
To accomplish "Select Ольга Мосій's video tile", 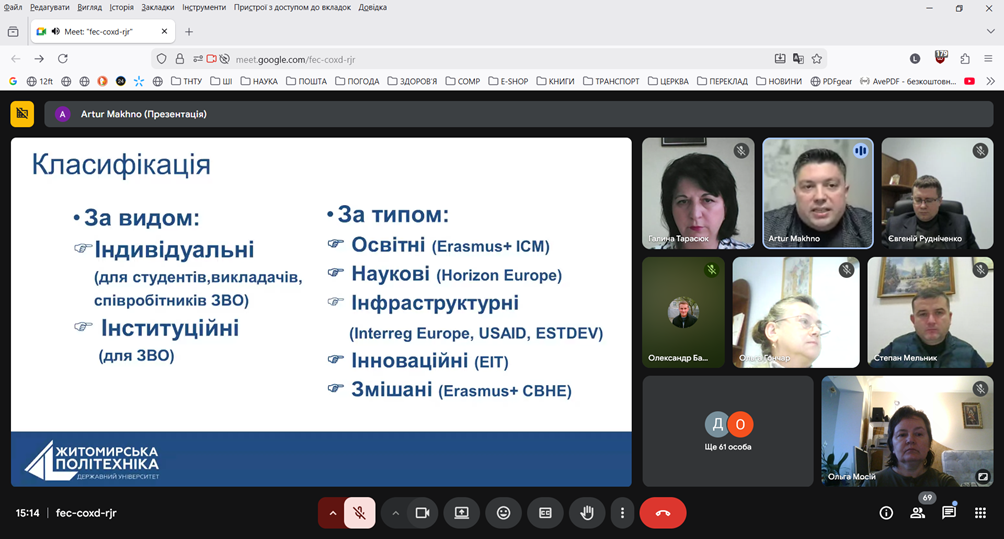I will click(x=907, y=431).
